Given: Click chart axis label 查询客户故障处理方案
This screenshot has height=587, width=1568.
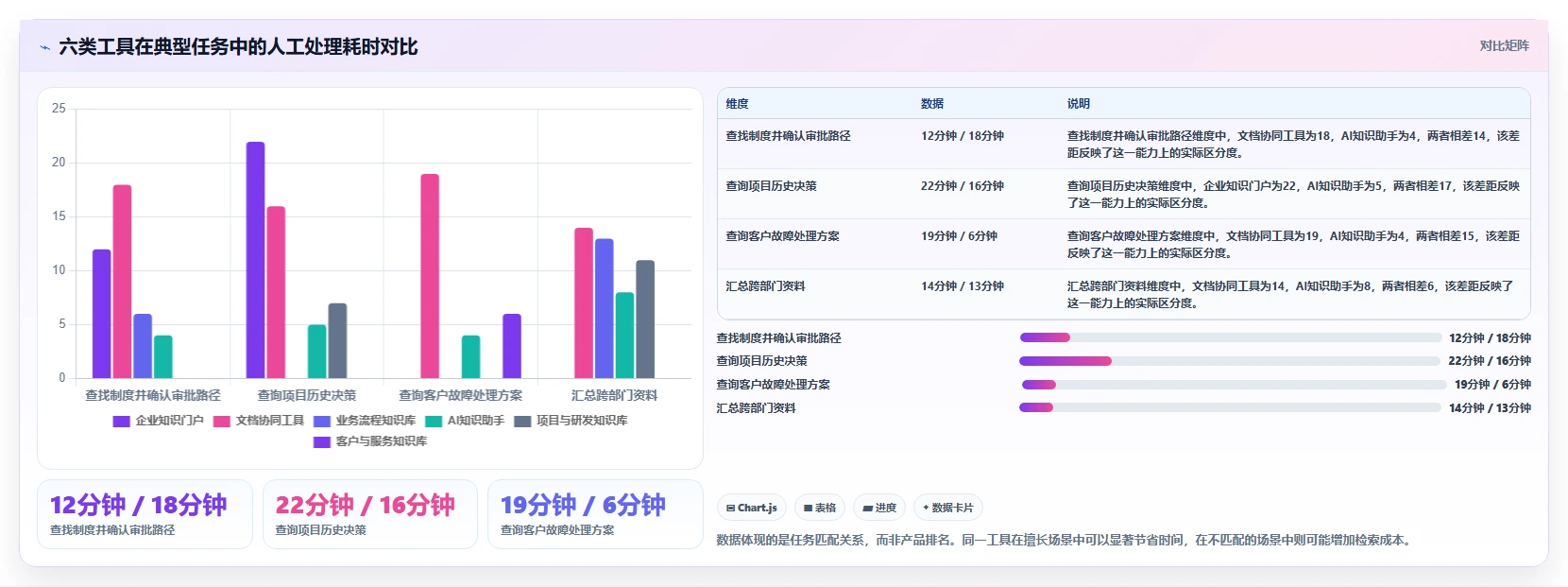Looking at the screenshot, I should point(460,395).
